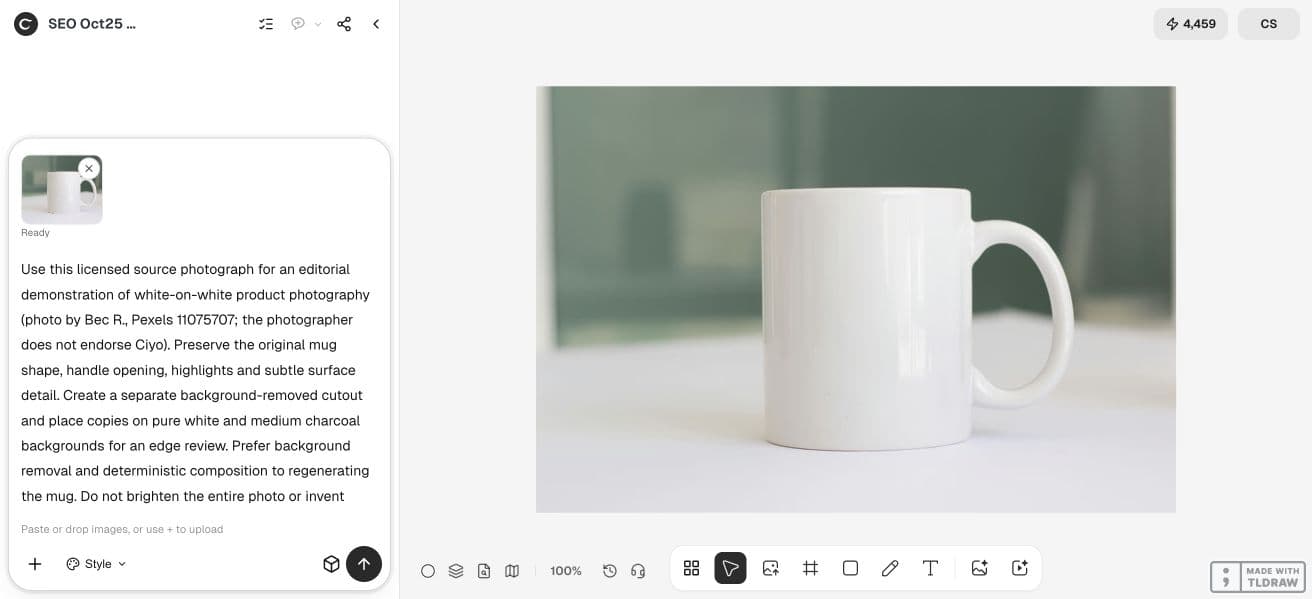The height and width of the screenshot is (599, 1312).
Task: Click the 4,459 credits button
Action: [1190, 24]
